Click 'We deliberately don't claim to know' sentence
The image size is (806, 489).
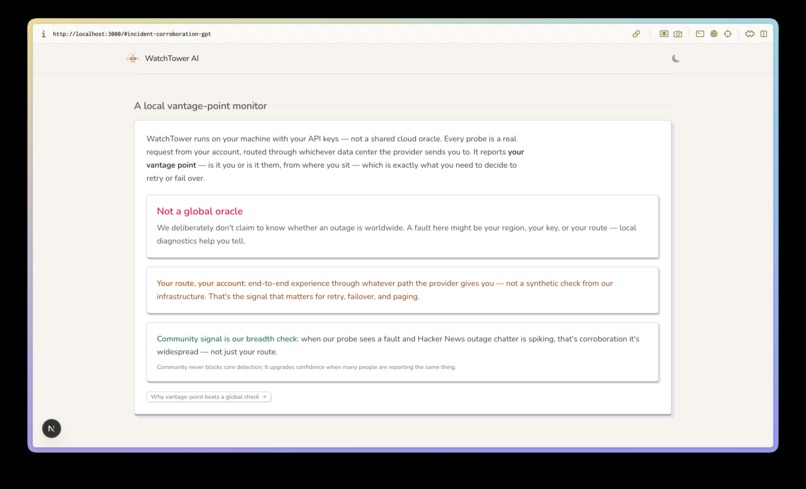pos(396,234)
